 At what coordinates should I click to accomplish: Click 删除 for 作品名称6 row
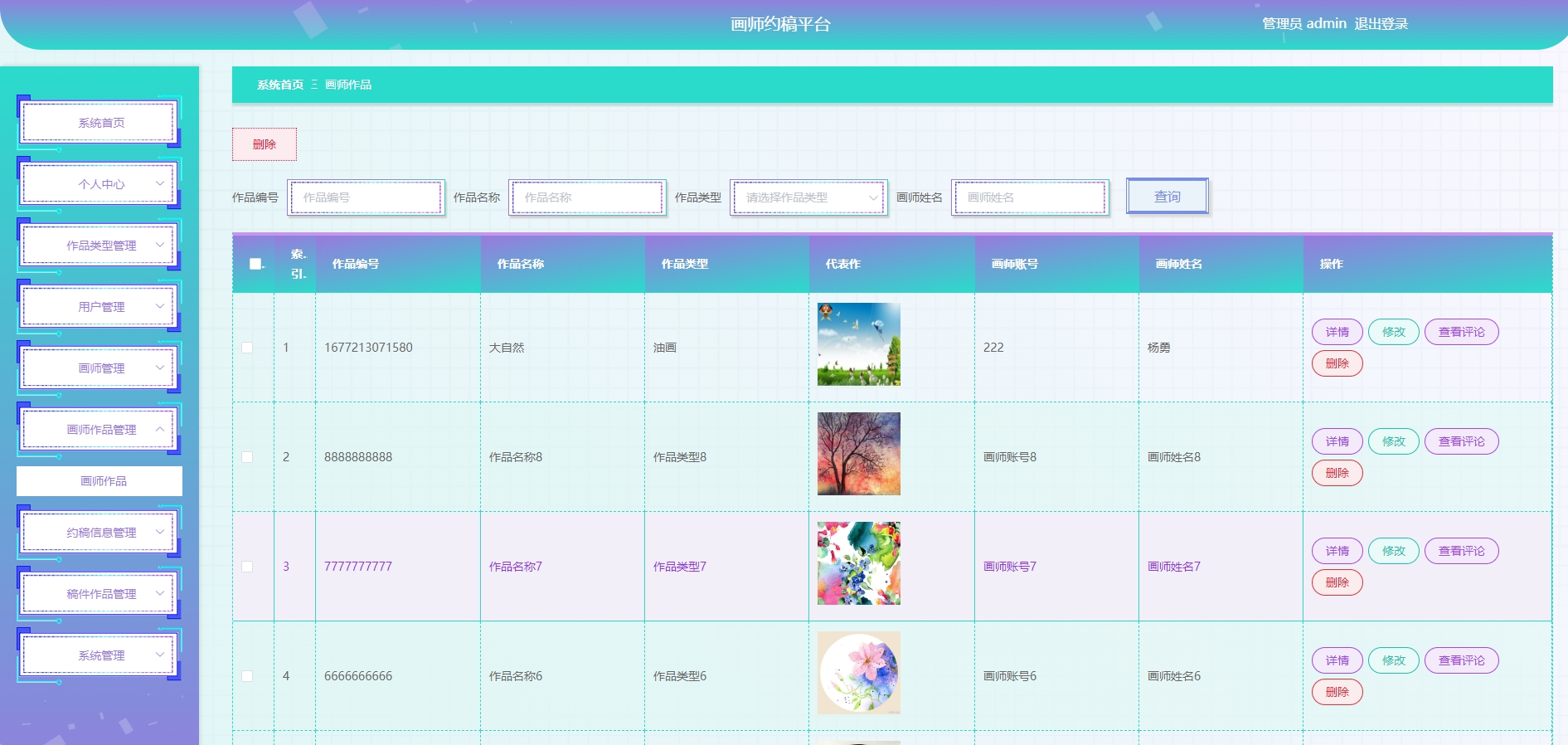(1337, 692)
